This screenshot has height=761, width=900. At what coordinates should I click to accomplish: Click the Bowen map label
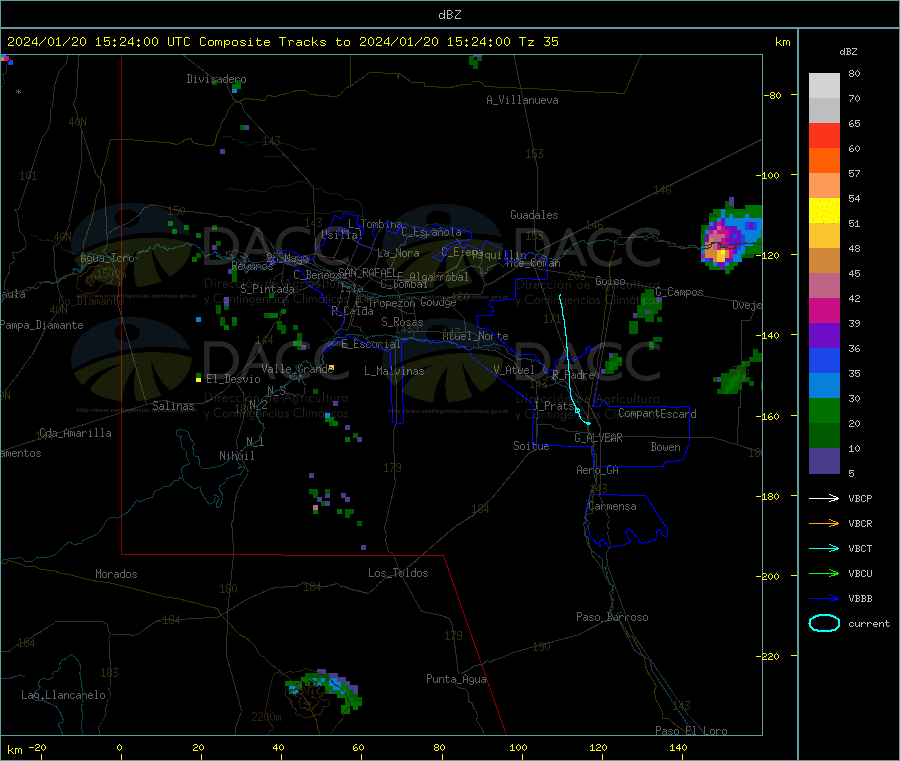[x=665, y=447]
